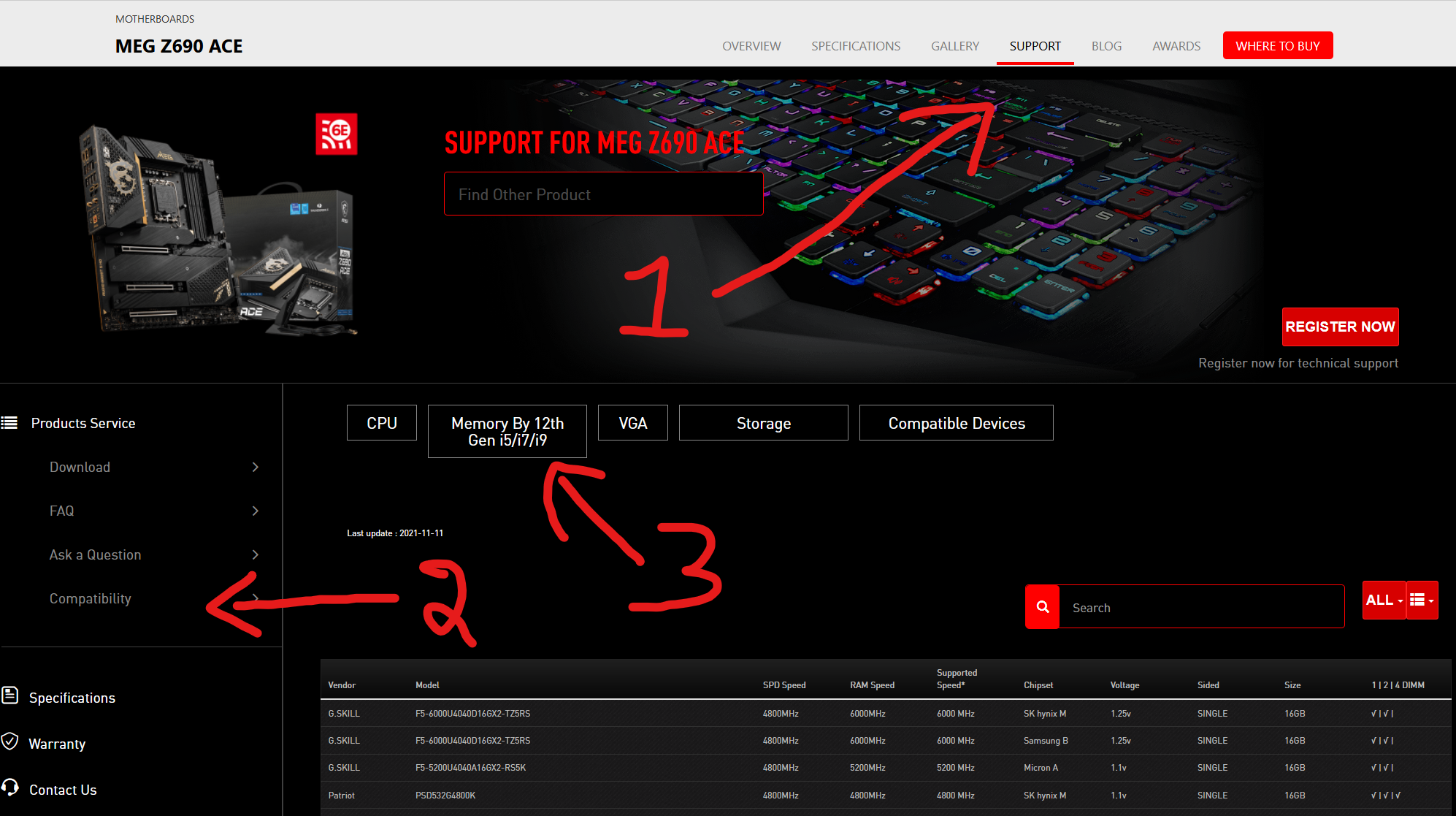Select Memory By 12th Gen i5/i7/i9
Image resolution: width=1456 pixels, height=816 pixels.
click(507, 431)
